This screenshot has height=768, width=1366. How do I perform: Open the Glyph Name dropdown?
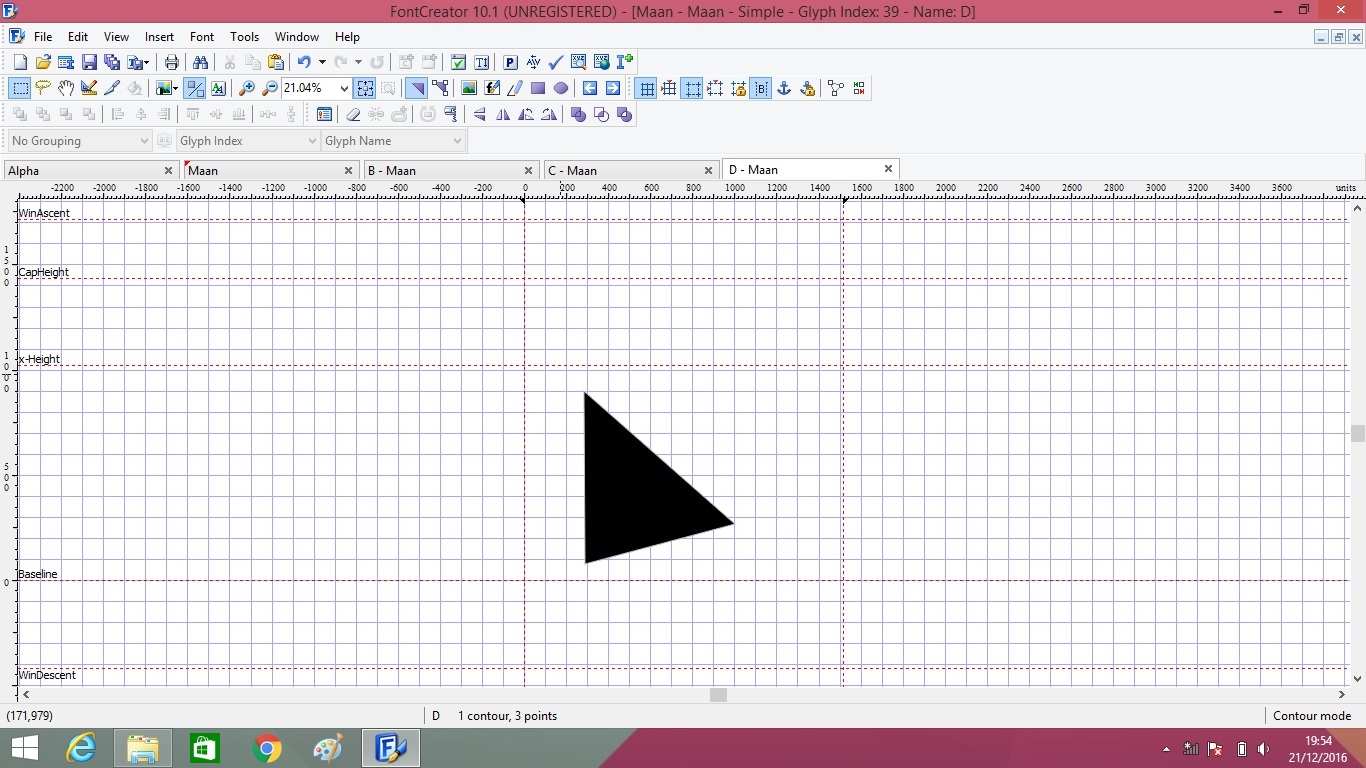pyautogui.click(x=457, y=141)
